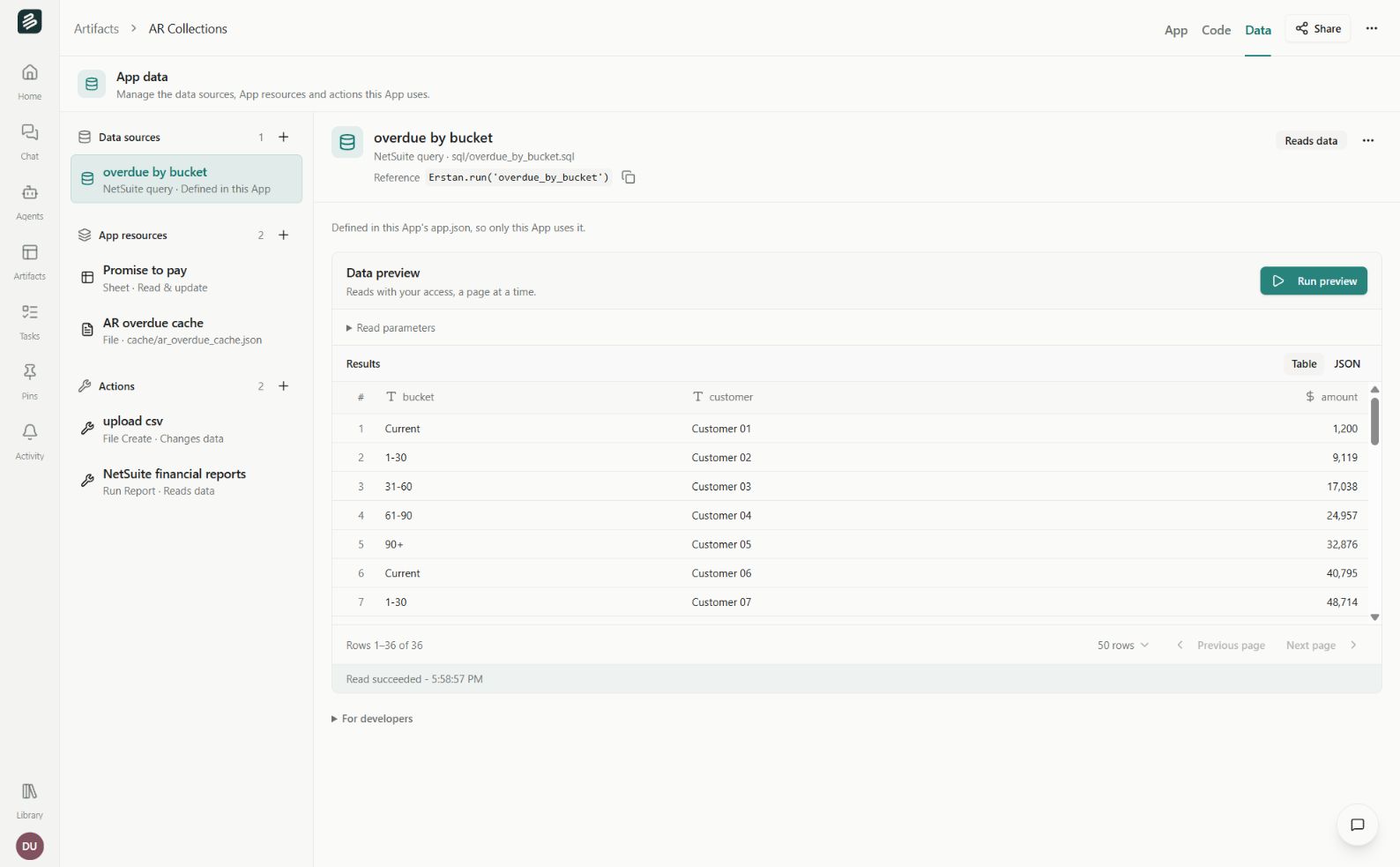The image size is (1400, 867).
Task: Open the Artifacts section
Action: coord(29,262)
